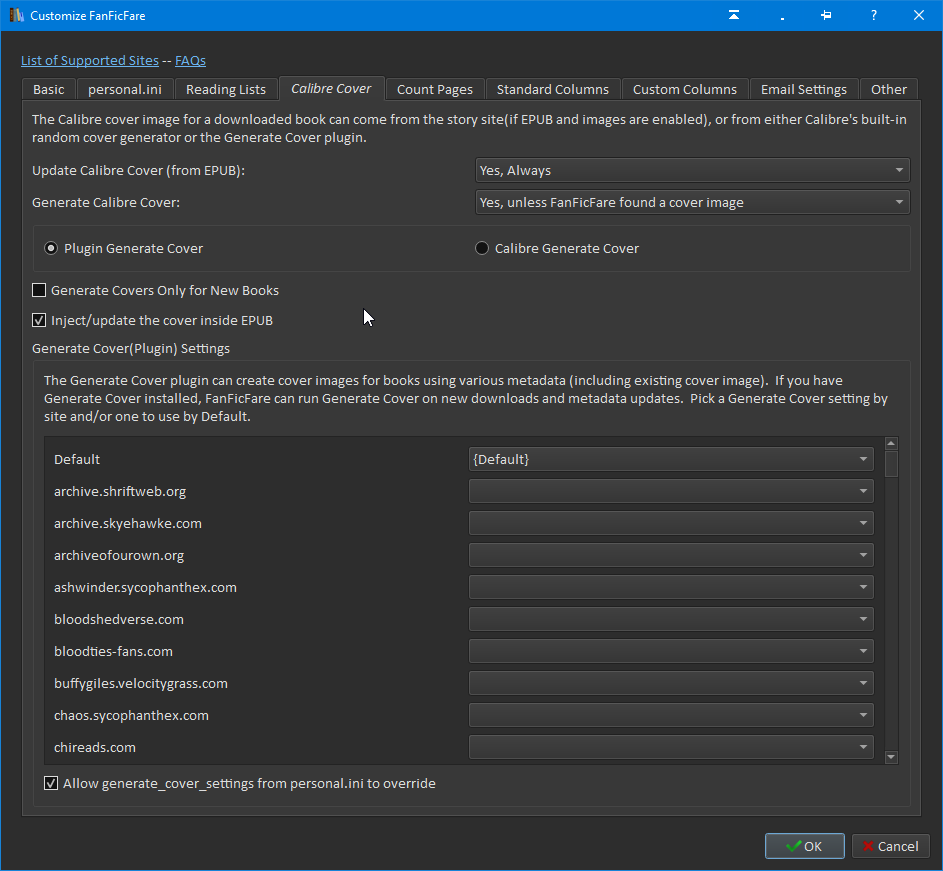Viewport: 943px width, 871px height.
Task: Open the archive.skyehawke.com cover dropdown
Action: pyautogui.click(x=671, y=523)
